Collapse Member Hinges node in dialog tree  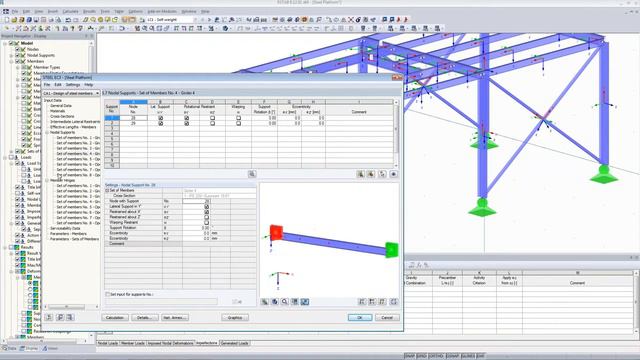pyautogui.click(x=47, y=180)
